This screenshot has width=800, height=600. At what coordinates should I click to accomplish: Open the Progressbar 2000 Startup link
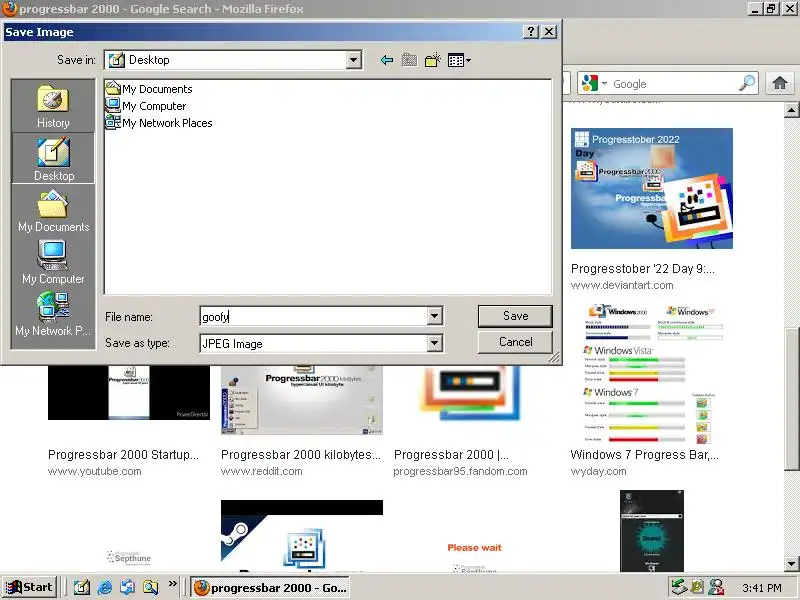click(x=123, y=455)
